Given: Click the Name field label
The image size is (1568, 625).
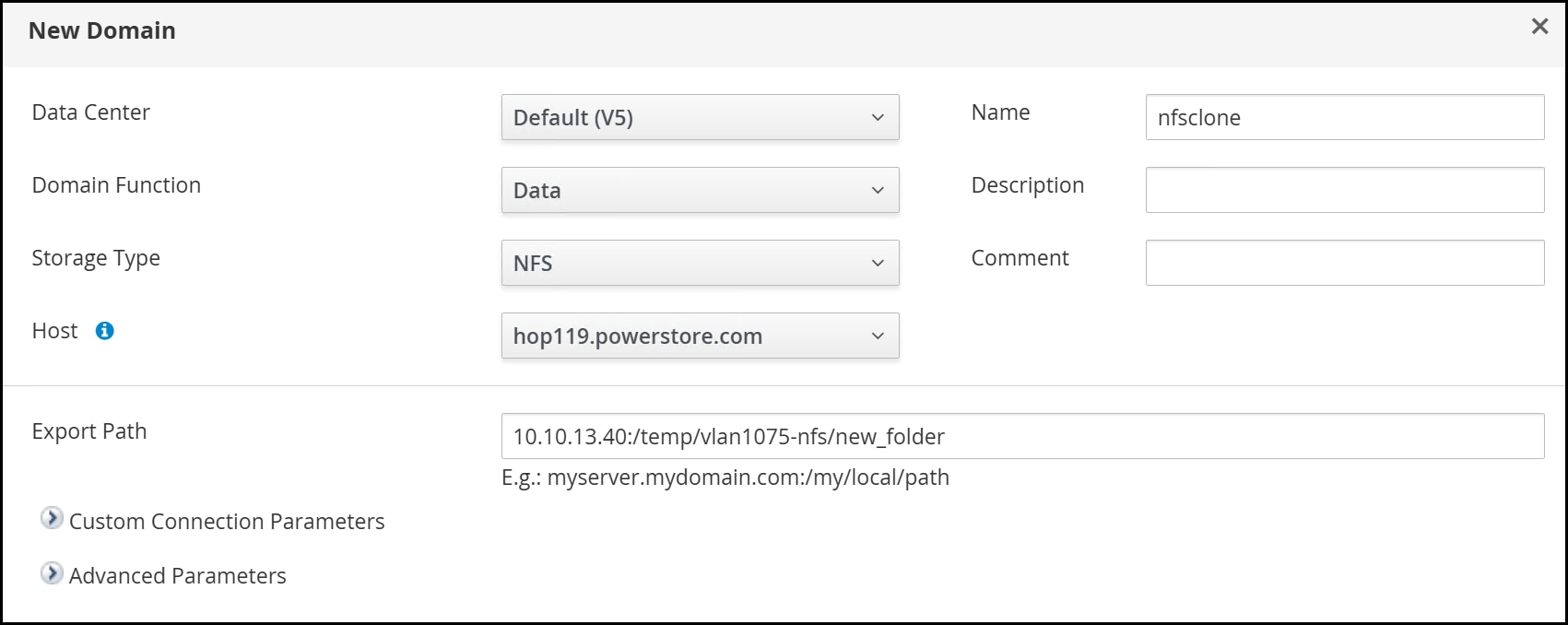Looking at the screenshot, I should (1001, 112).
